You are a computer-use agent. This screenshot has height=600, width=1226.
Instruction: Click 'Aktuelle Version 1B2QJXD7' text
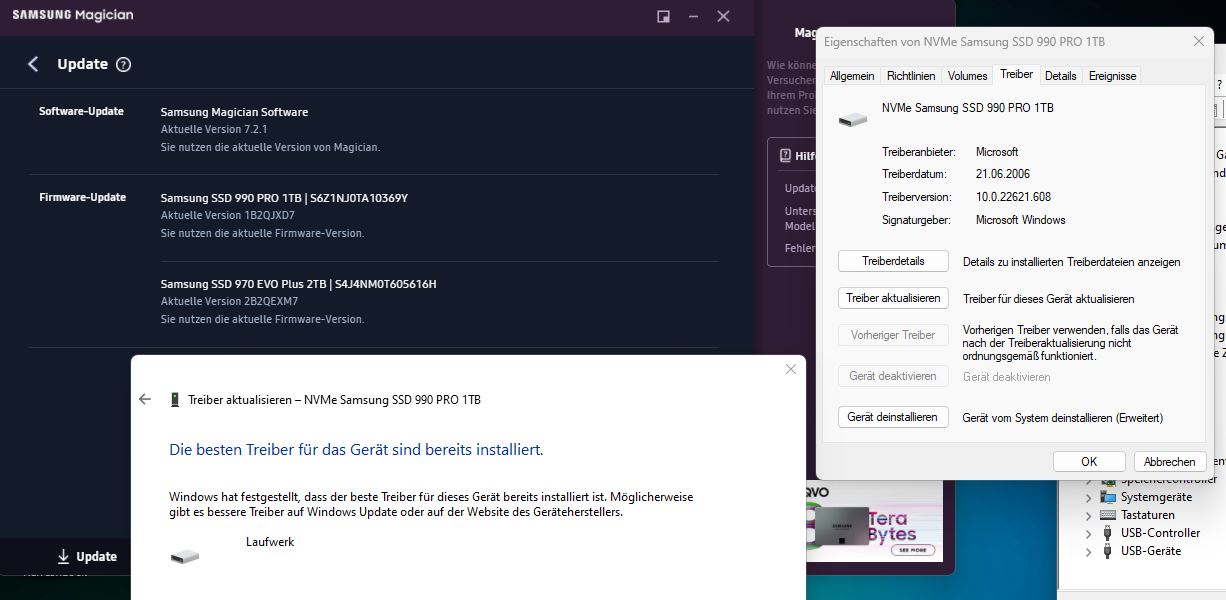click(228, 216)
